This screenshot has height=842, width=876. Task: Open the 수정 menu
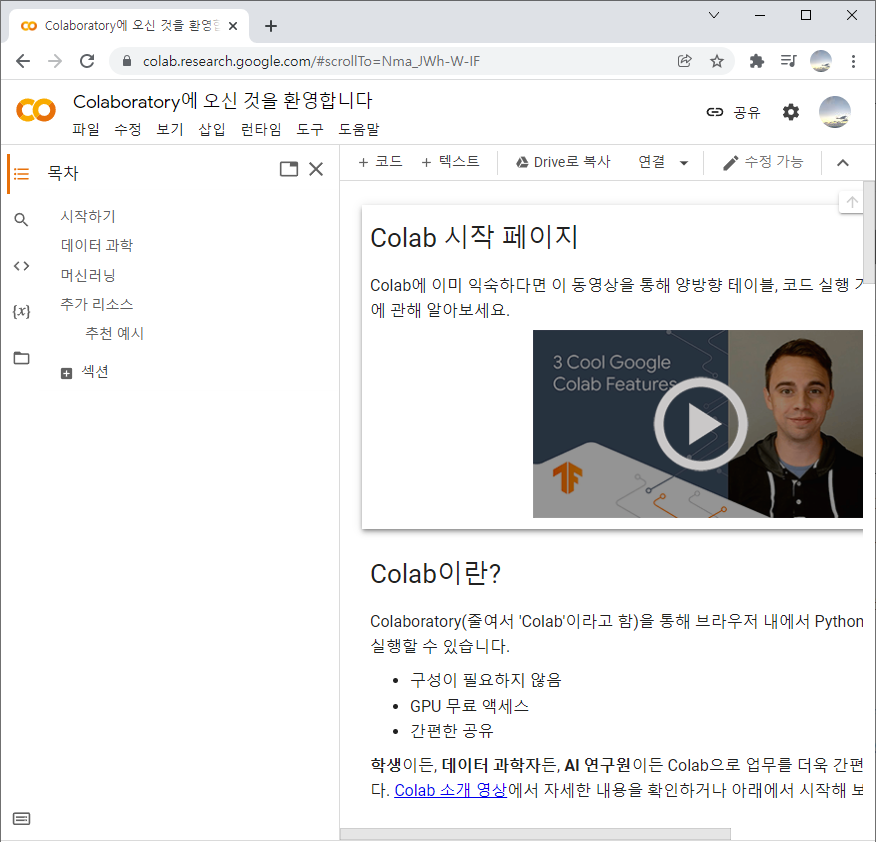click(x=128, y=129)
